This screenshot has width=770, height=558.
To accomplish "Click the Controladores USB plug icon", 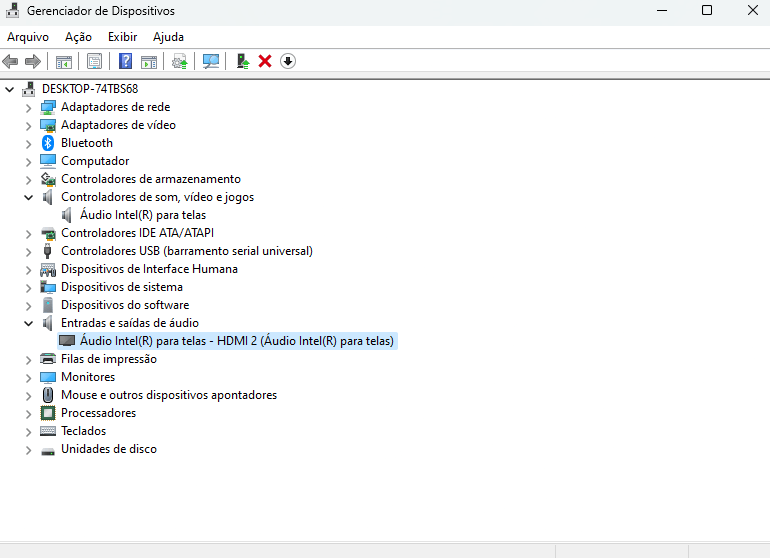I will 48,251.
